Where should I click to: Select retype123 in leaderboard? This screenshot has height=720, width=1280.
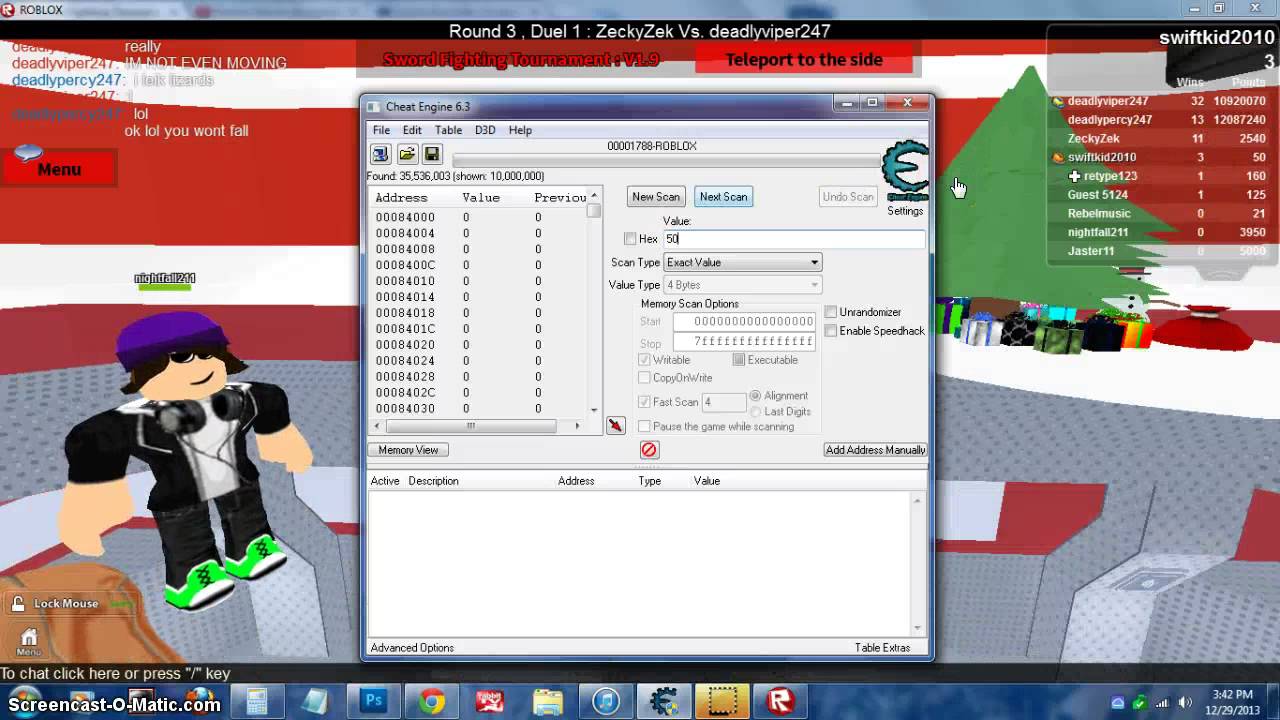coord(1110,176)
